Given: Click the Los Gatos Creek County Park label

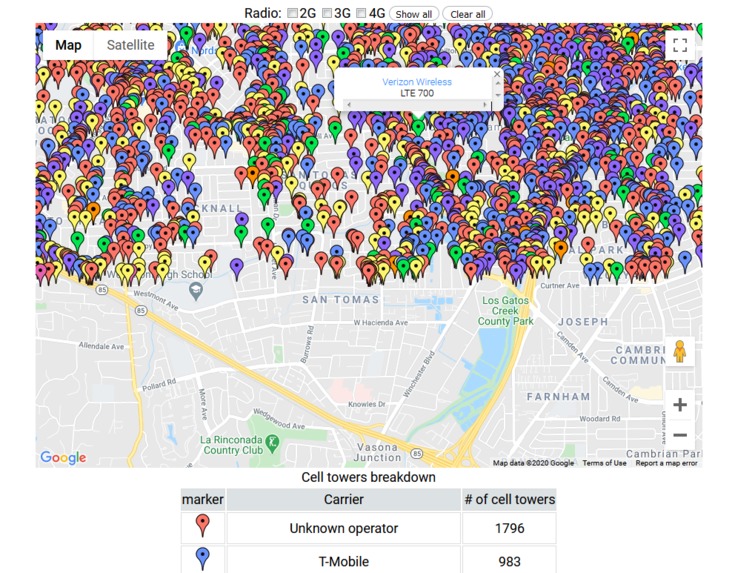Looking at the screenshot, I should [x=505, y=311].
